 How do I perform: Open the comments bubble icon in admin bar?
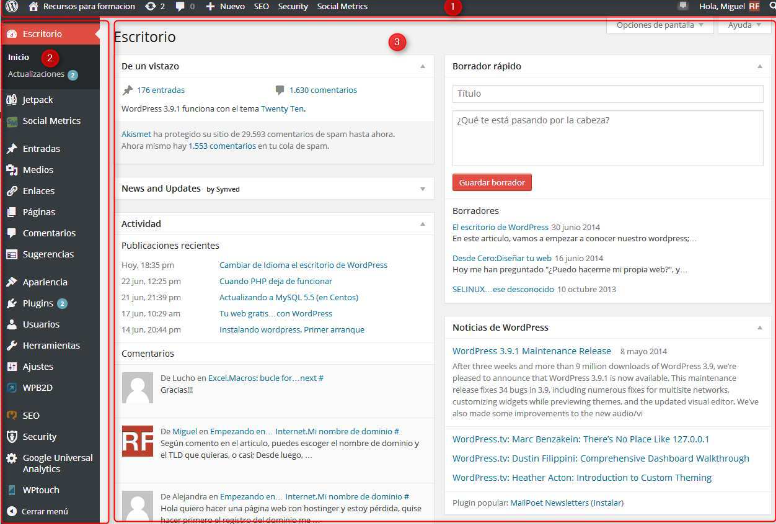point(180,6)
